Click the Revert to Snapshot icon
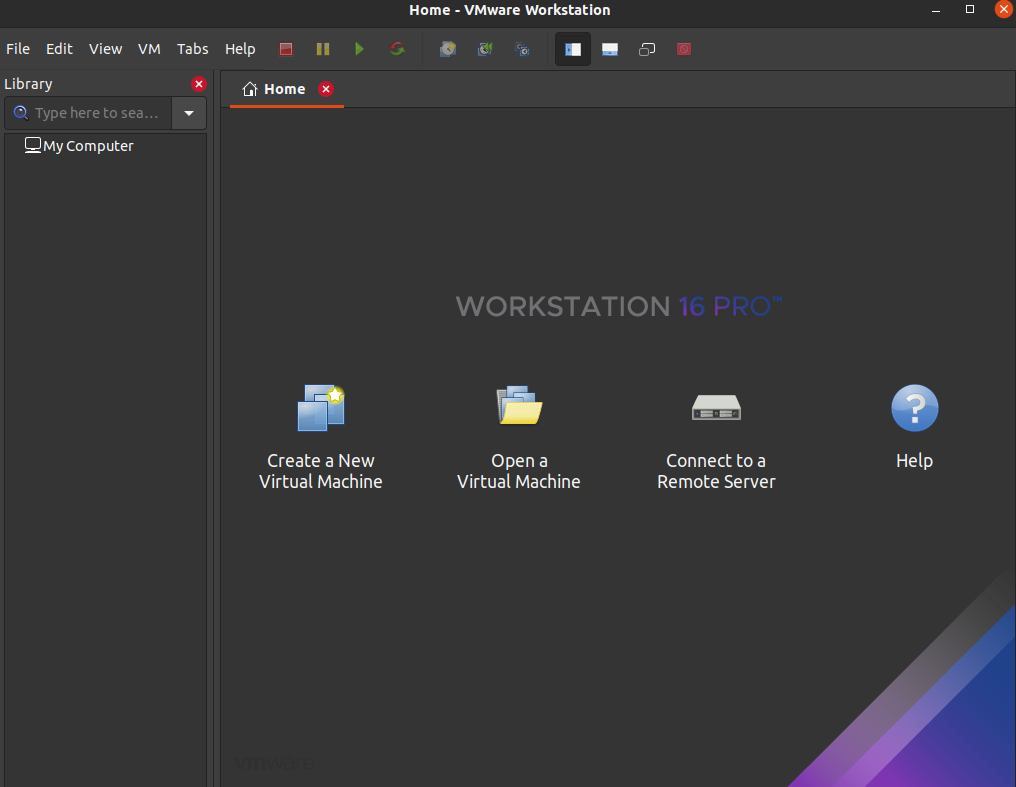The width and height of the screenshot is (1016, 787). (485, 49)
